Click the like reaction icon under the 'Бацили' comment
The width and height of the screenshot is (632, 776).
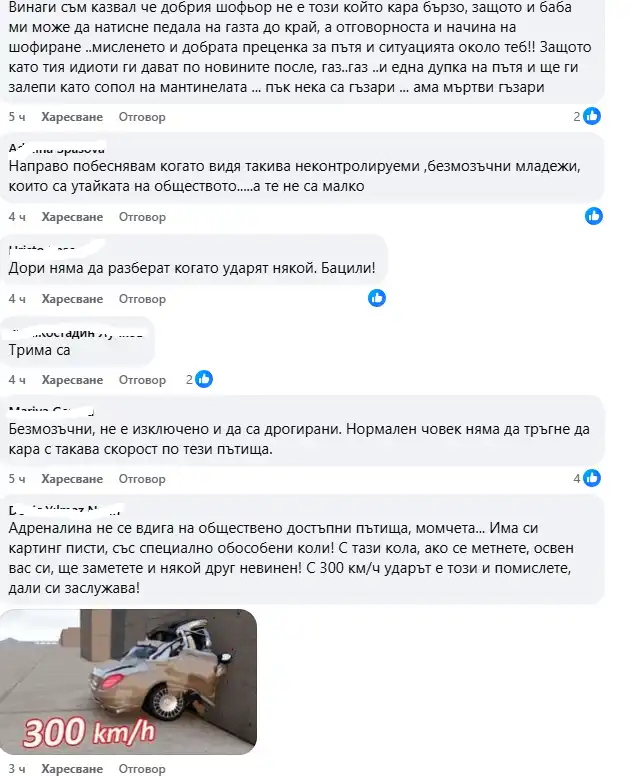(377, 298)
